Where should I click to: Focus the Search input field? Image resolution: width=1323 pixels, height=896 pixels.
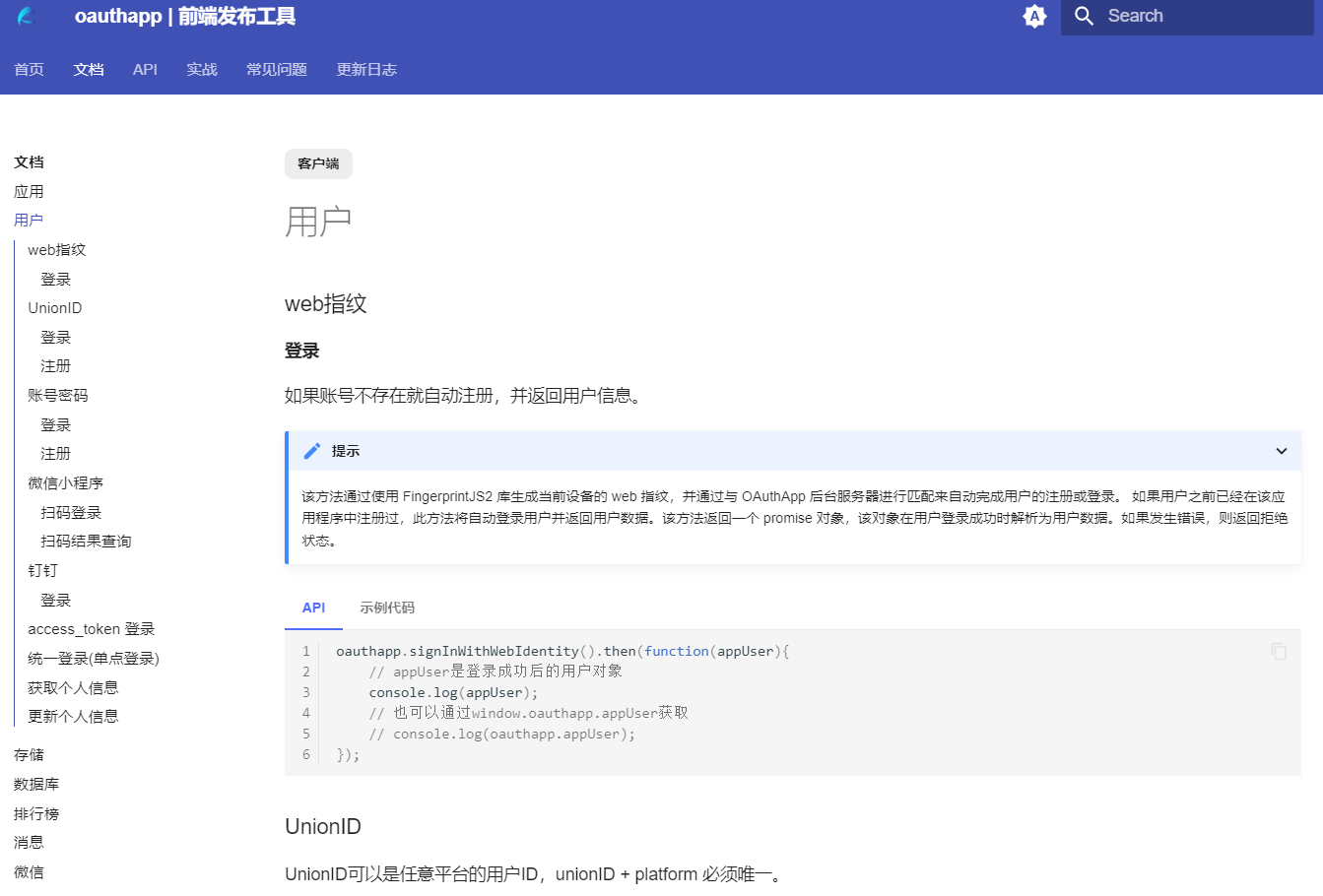click(x=1187, y=16)
